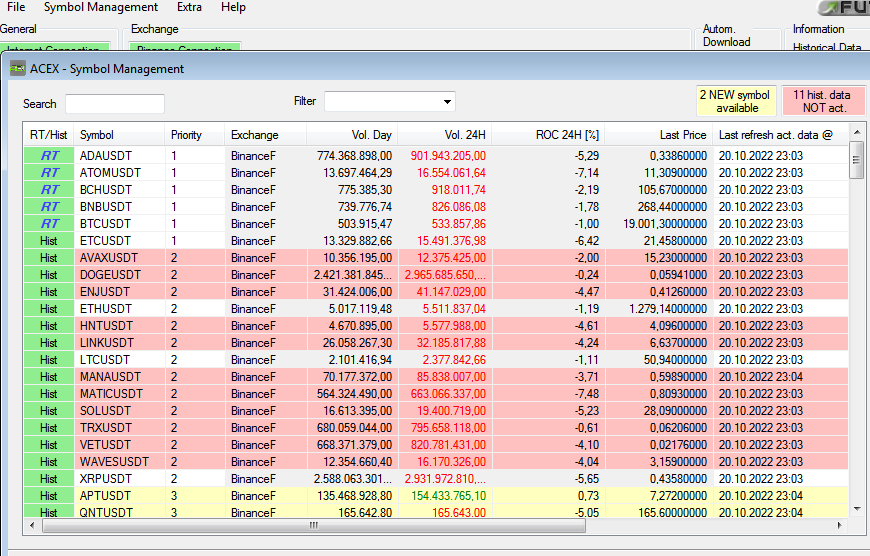This screenshot has width=870, height=556.
Task: Select the MATICUSDT symbol cell
Action: tap(119, 394)
